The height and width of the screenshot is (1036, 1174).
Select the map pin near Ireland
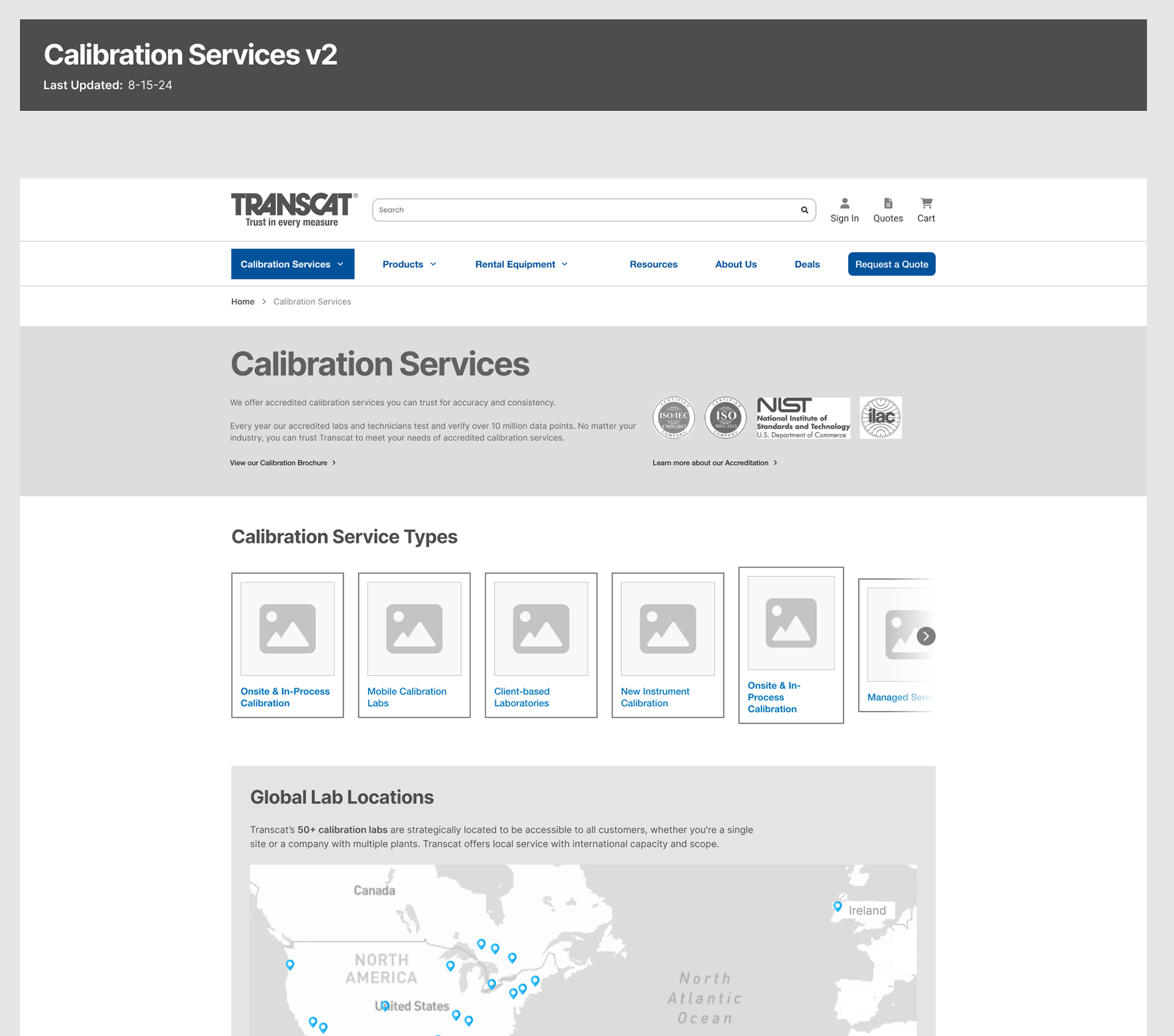[x=836, y=905]
